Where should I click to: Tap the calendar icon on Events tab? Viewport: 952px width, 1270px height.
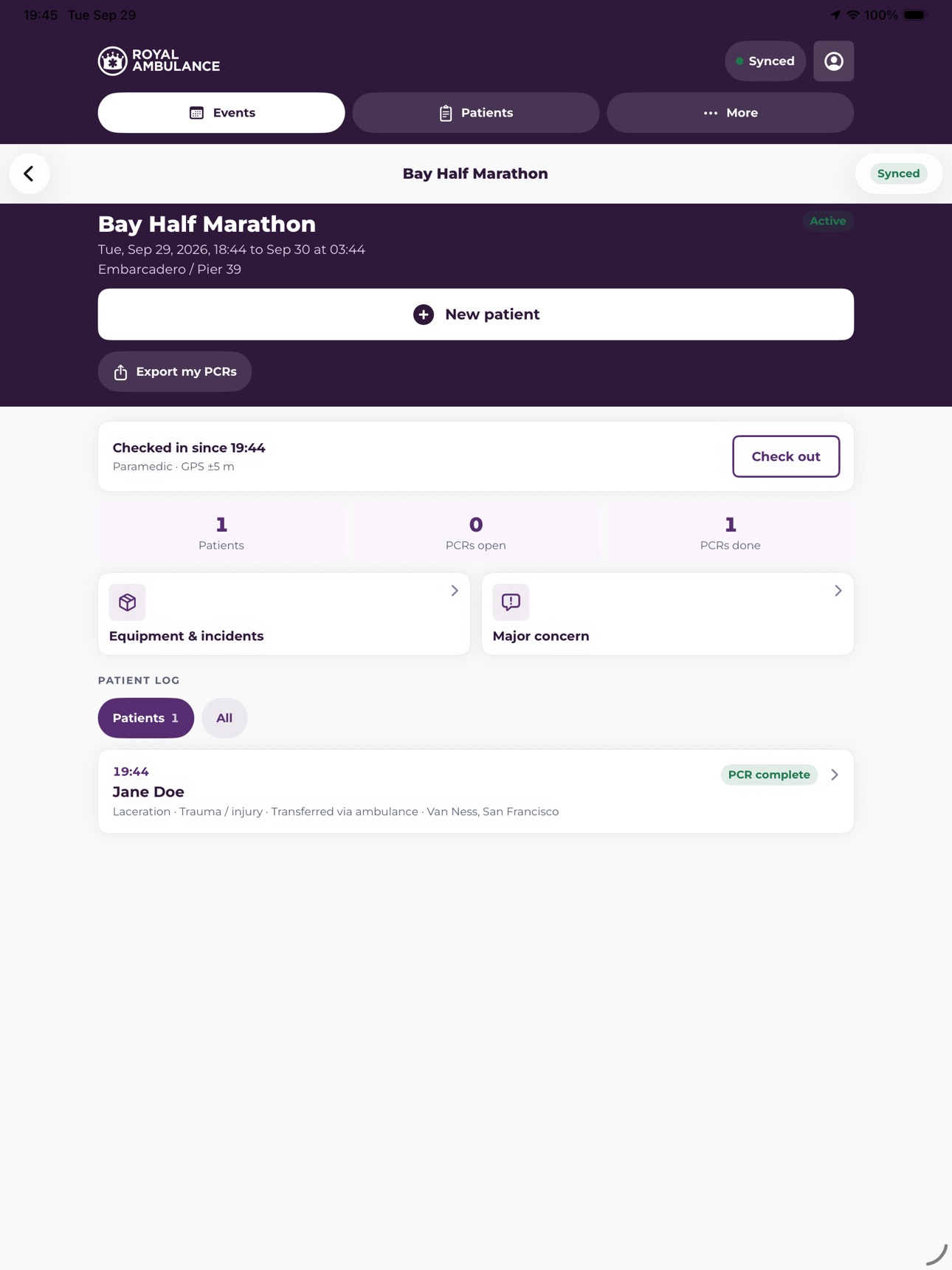pyautogui.click(x=196, y=113)
